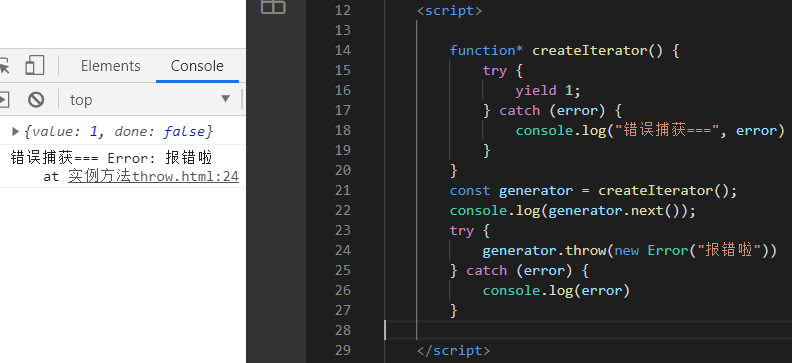Expand the {value: 1, done: false} object
The width and height of the screenshot is (792, 363).
pyautogui.click(x=16, y=132)
